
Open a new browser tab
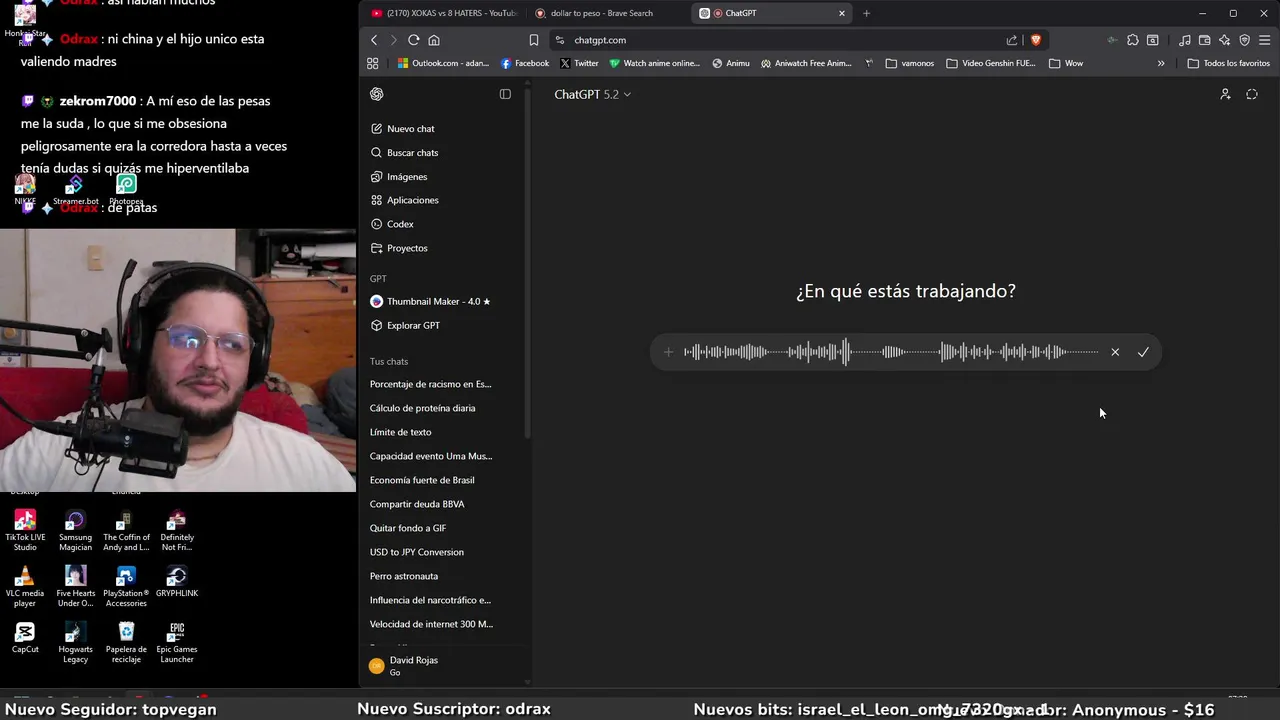[x=866, y=13]
